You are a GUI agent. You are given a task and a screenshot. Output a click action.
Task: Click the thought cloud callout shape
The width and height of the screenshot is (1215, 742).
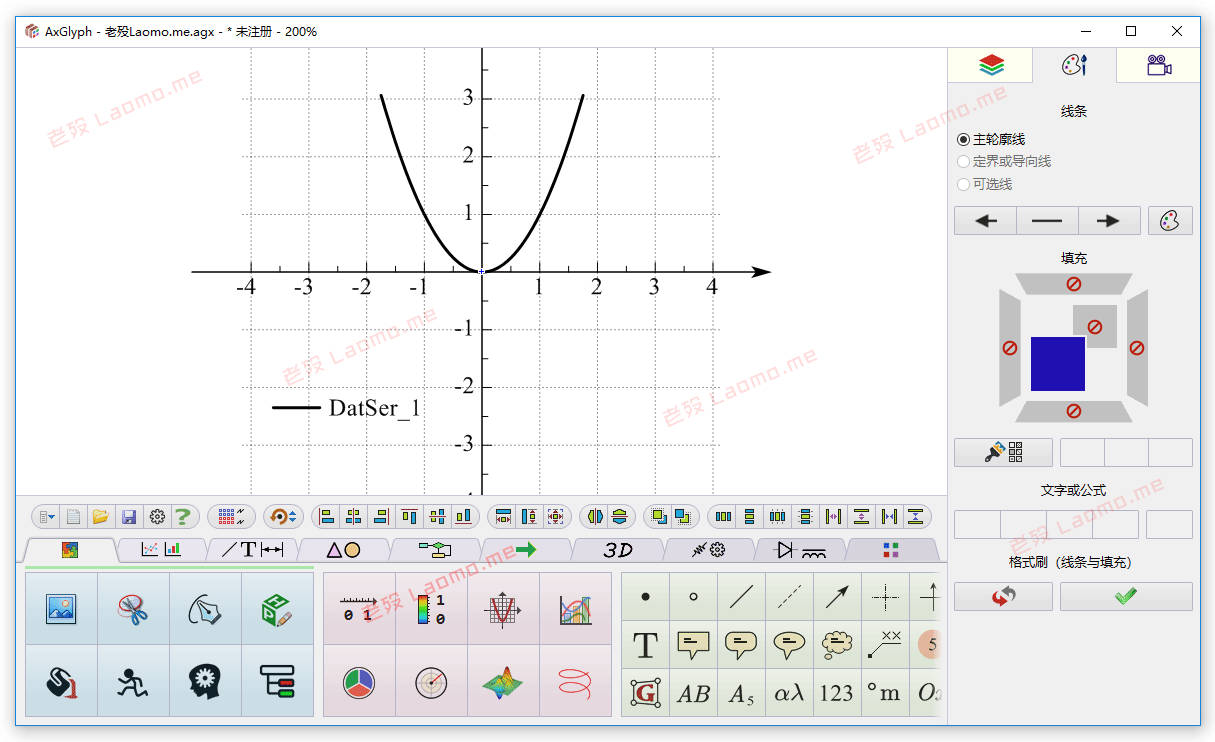click(x=837, y=645)
